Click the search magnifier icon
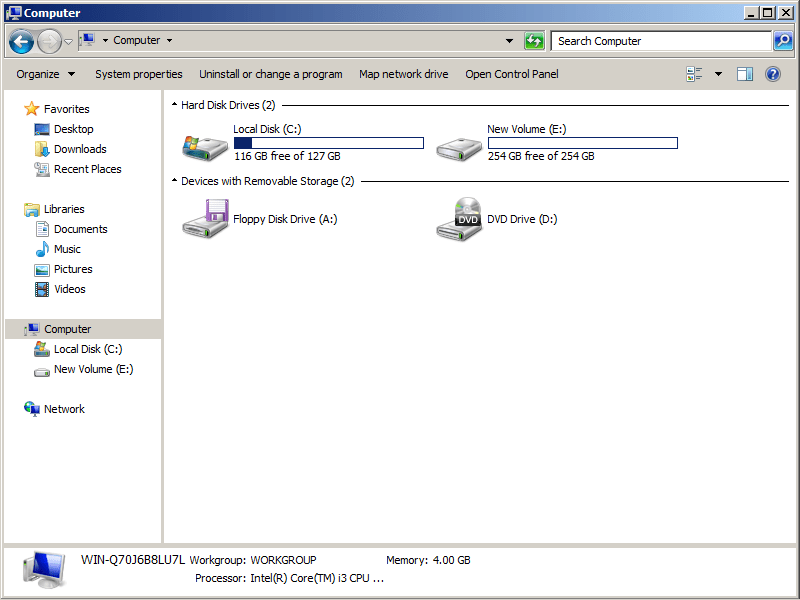This screenshot has height=600, width=800. [784, 41]
